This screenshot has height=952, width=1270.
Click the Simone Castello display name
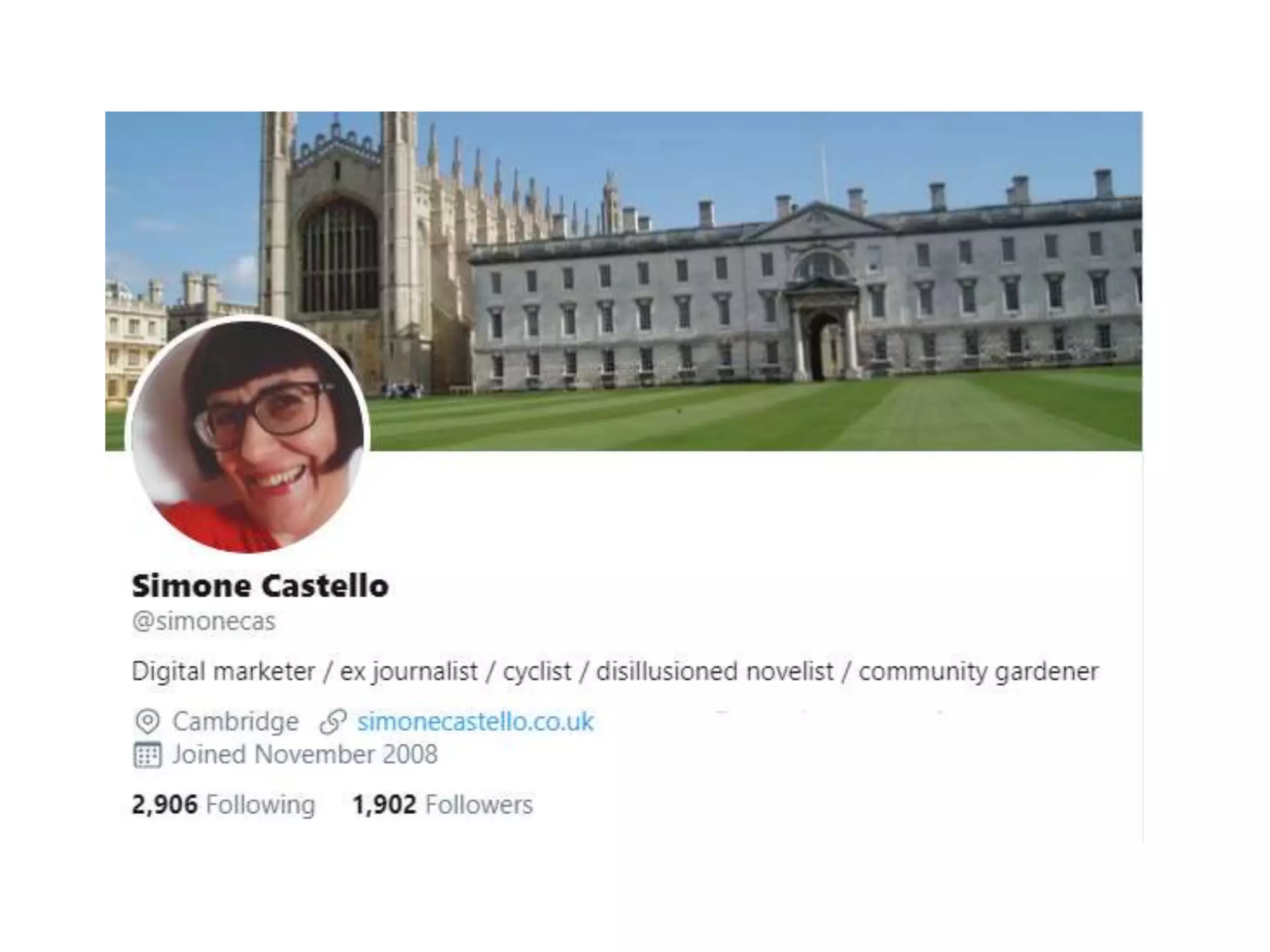260,586
